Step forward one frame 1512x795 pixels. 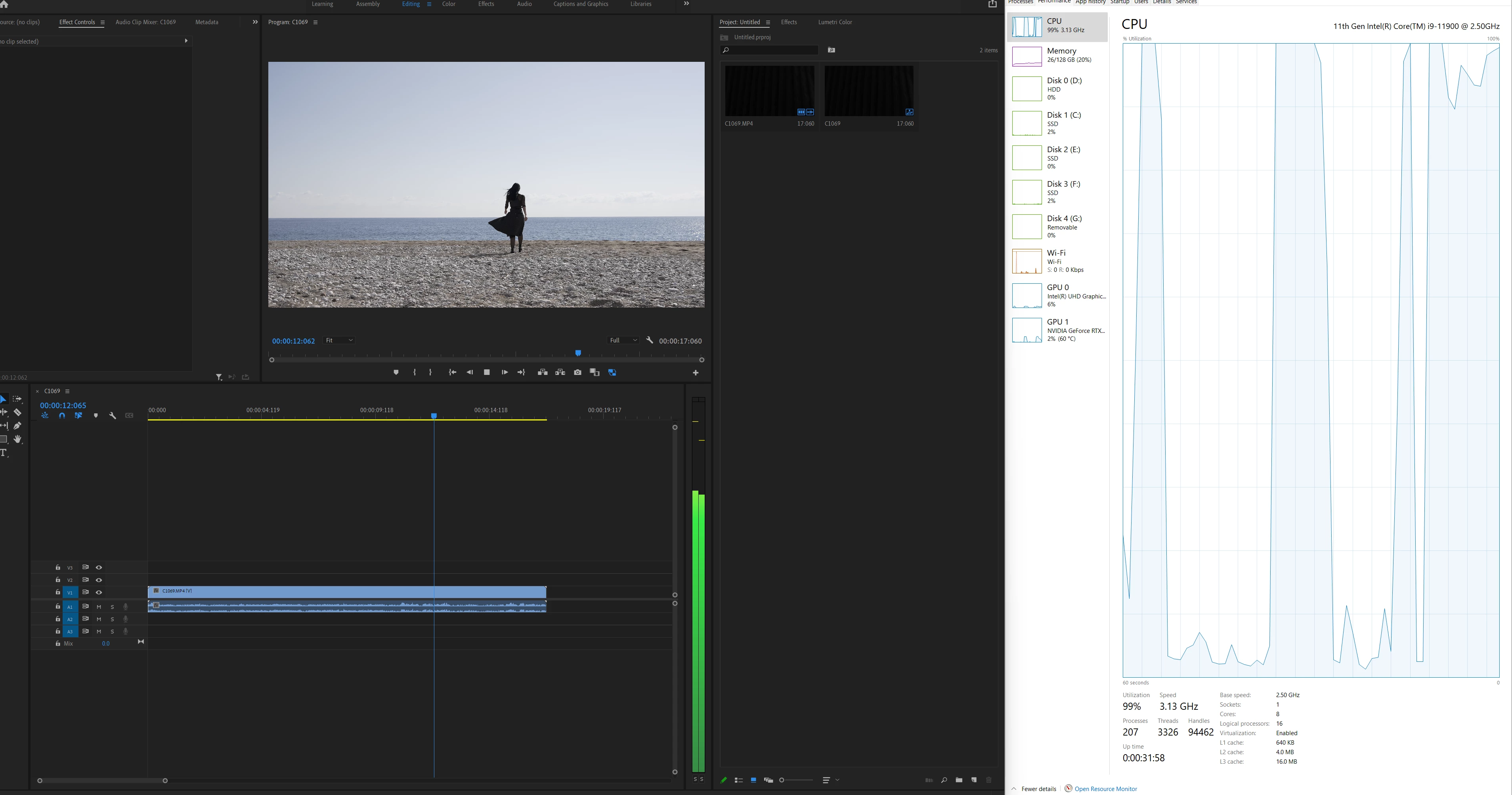(x=504, y=373)
